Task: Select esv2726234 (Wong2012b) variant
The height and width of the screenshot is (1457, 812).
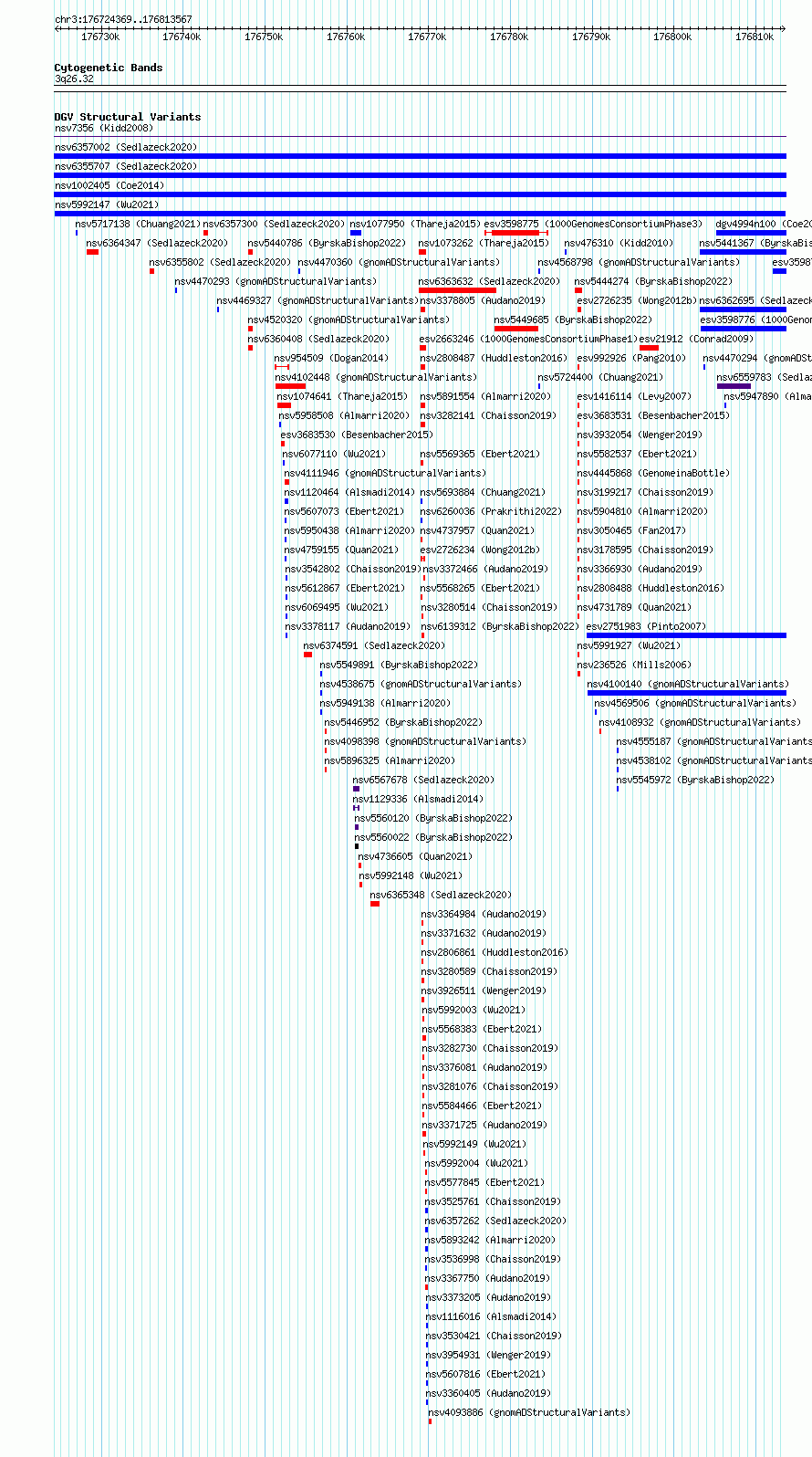Action: (x=480, y=550)
